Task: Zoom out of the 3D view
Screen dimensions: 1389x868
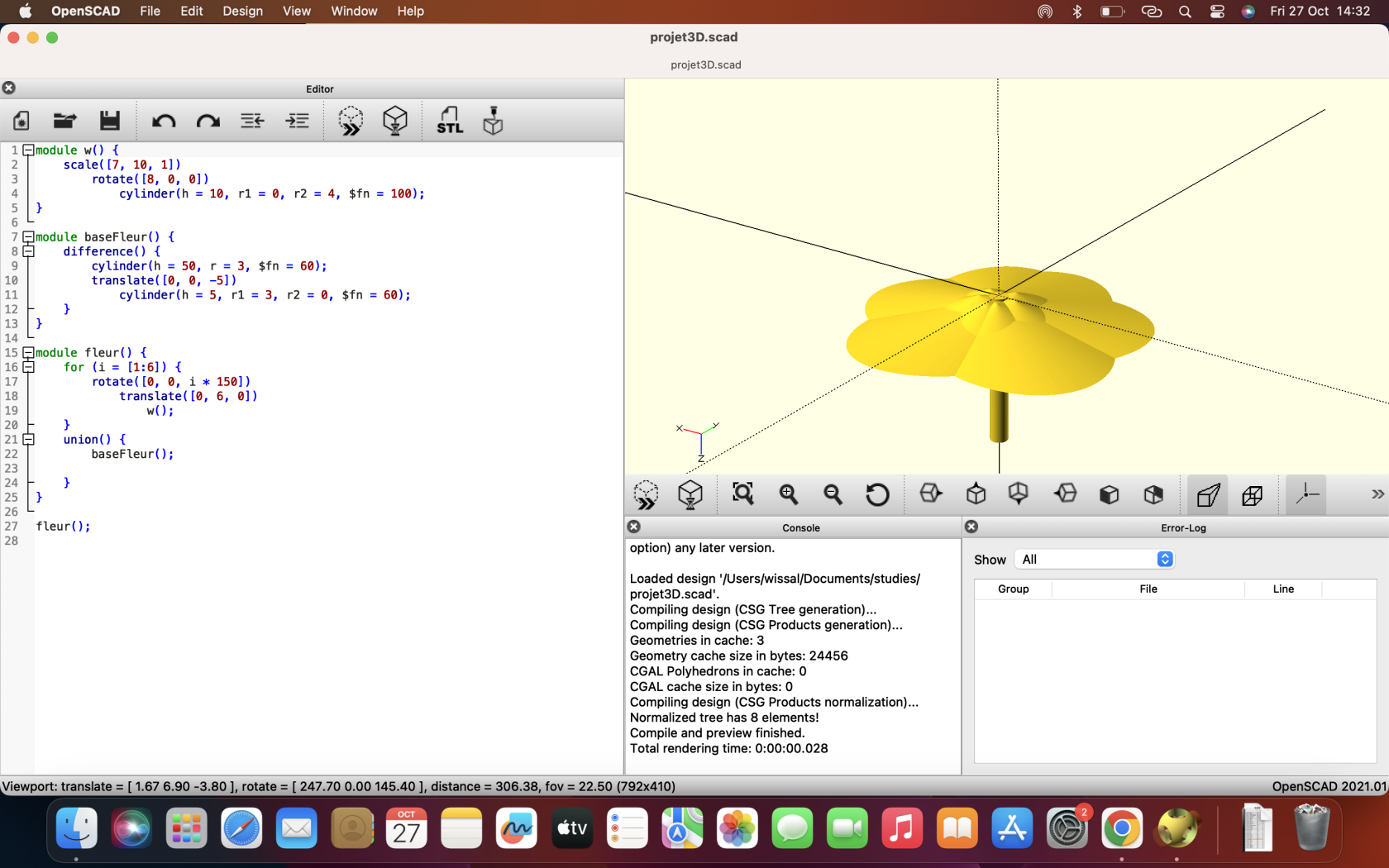Action: pyautogui.click(x=833, y=494)
